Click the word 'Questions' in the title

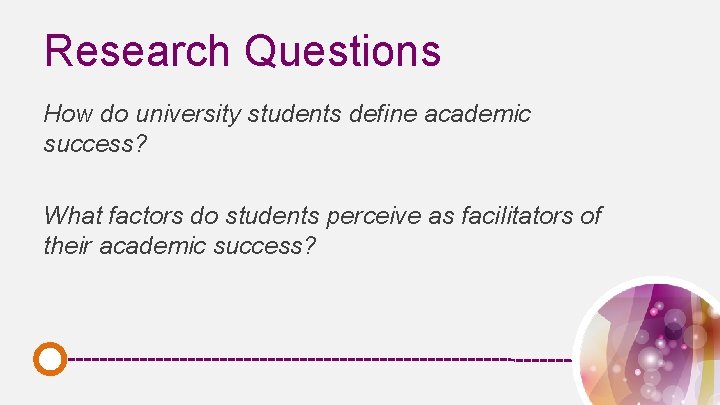coord(343,52)
